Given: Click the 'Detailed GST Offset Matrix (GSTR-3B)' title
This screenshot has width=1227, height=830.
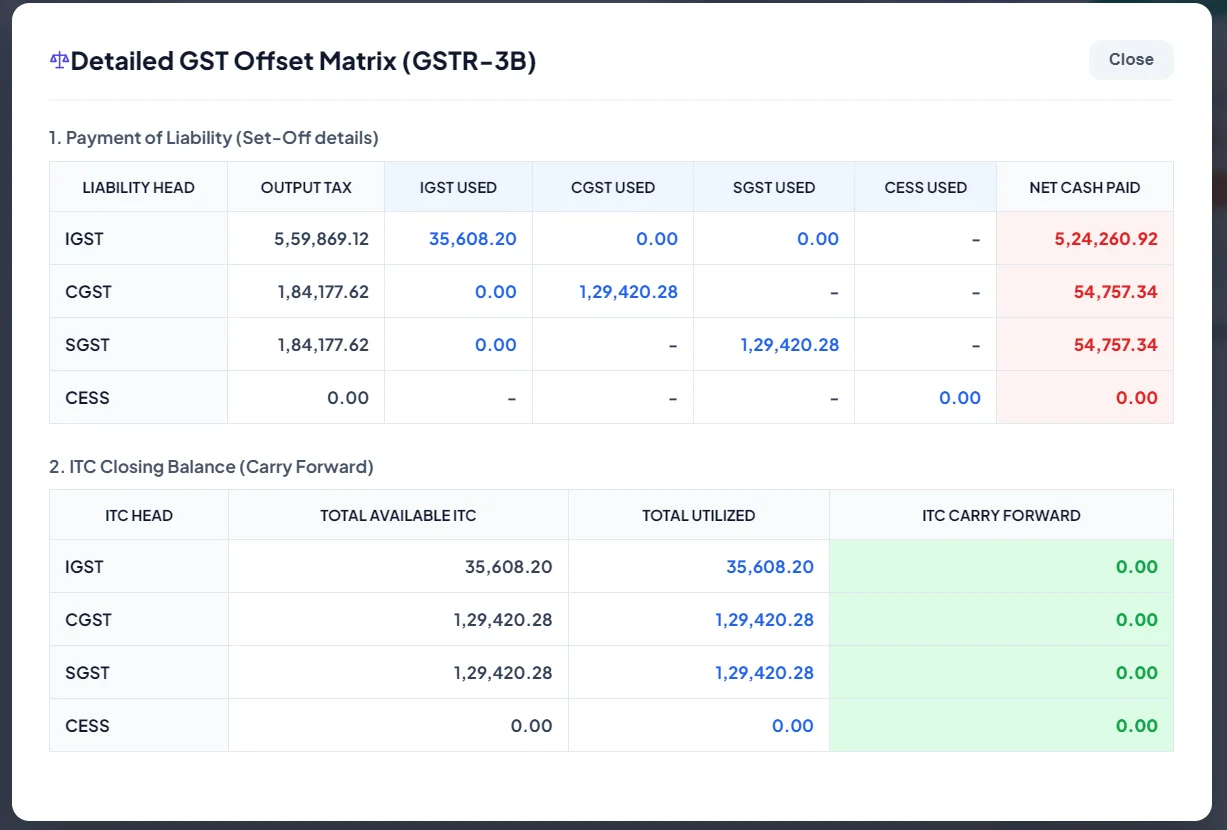Looking at the screenshot, I should point(303,61).
